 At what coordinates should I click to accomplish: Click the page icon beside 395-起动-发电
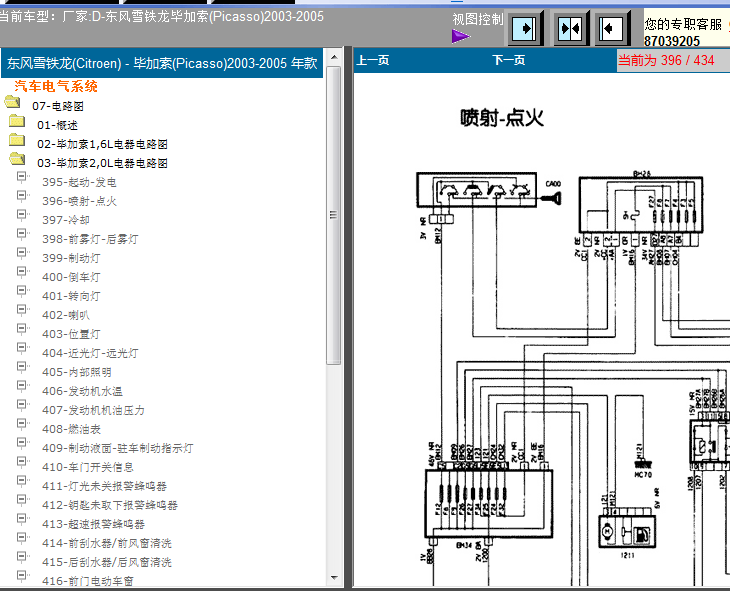[23, 178]
